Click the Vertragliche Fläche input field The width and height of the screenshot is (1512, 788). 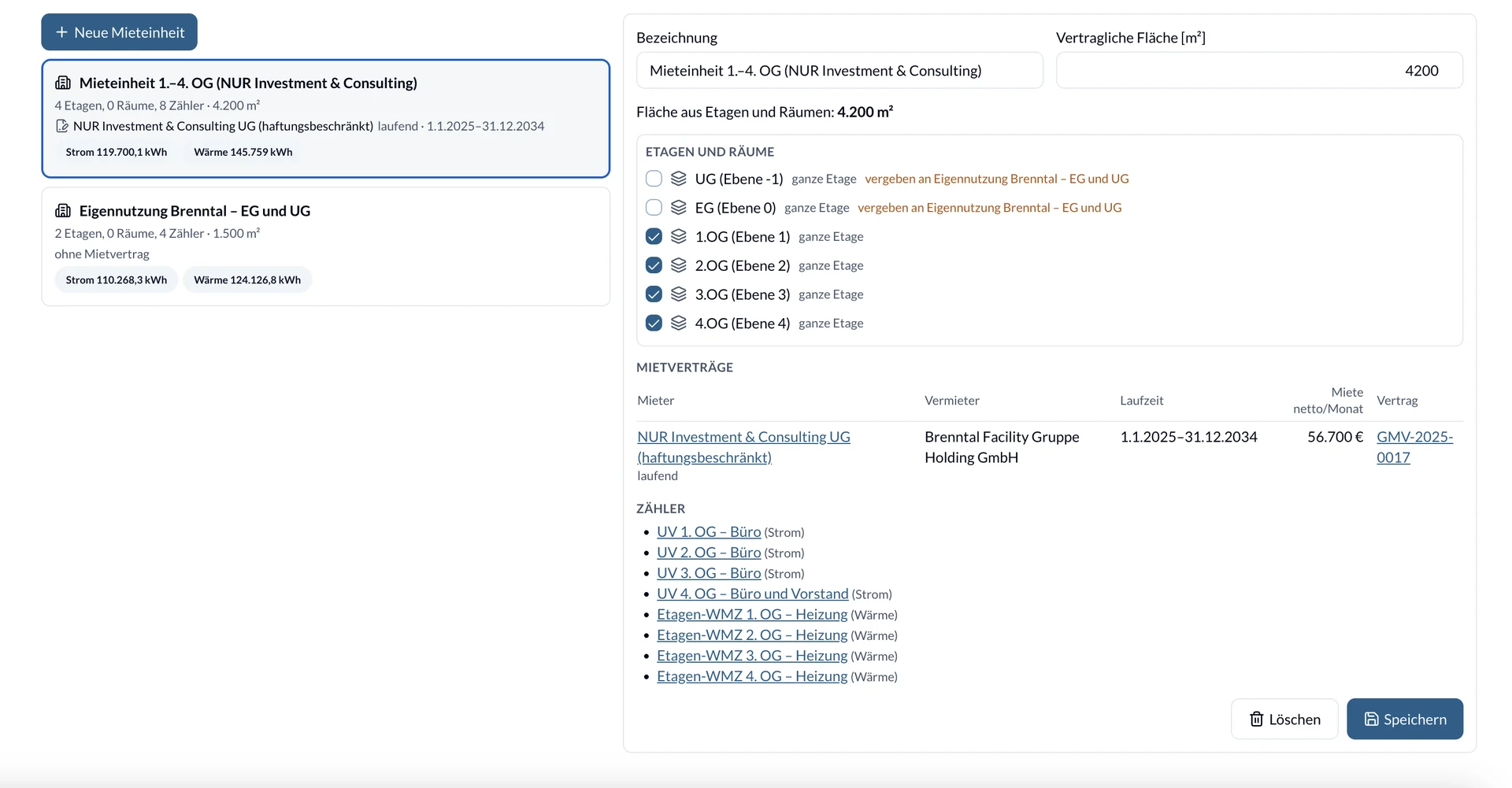[1258, 70]
